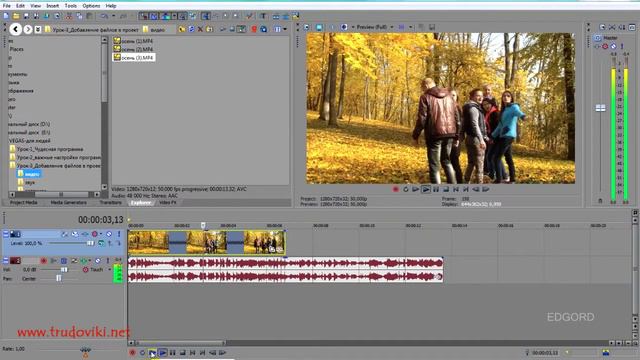Switch to the Transitions tab
This screenshot has width=640, height=360.
click(x=110, y=202)
